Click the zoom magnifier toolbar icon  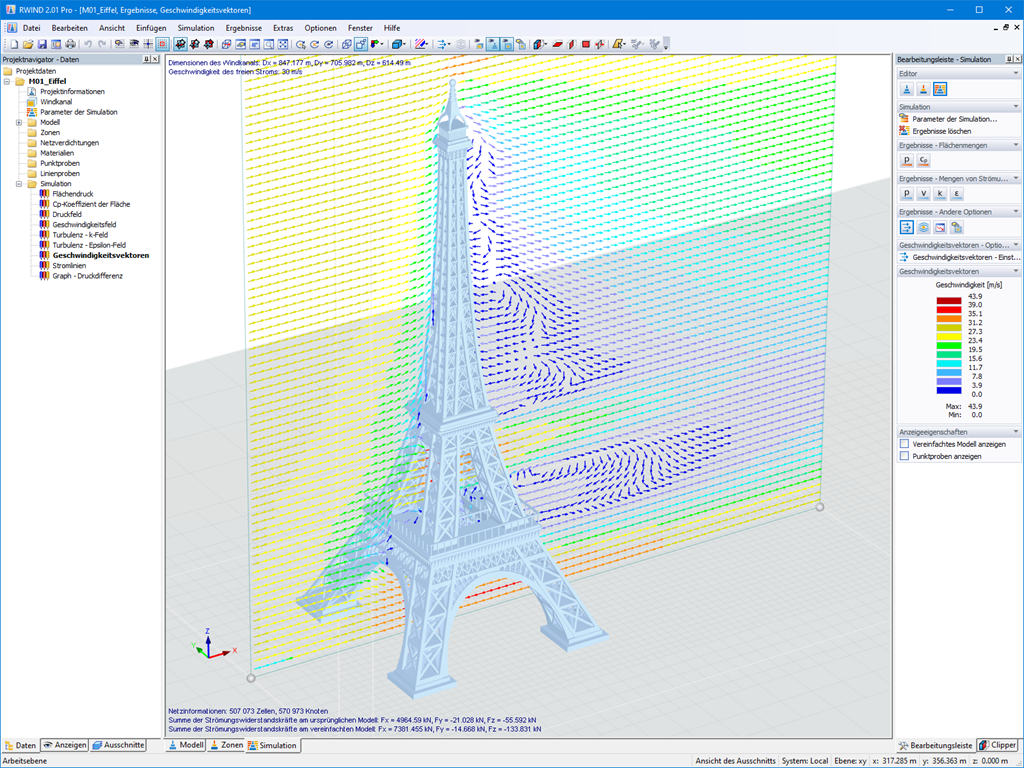pos(268,44)
